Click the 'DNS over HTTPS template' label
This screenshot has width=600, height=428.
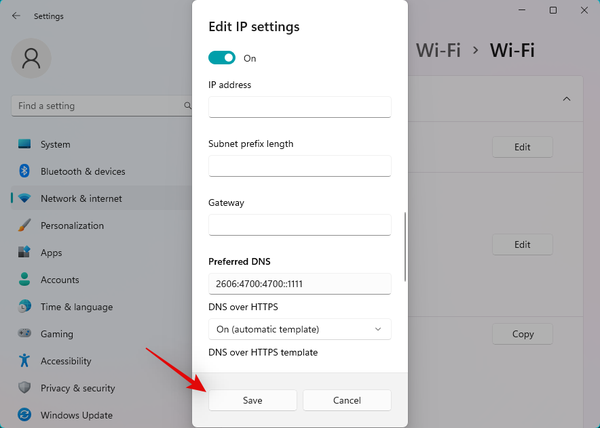click(263, 352)
